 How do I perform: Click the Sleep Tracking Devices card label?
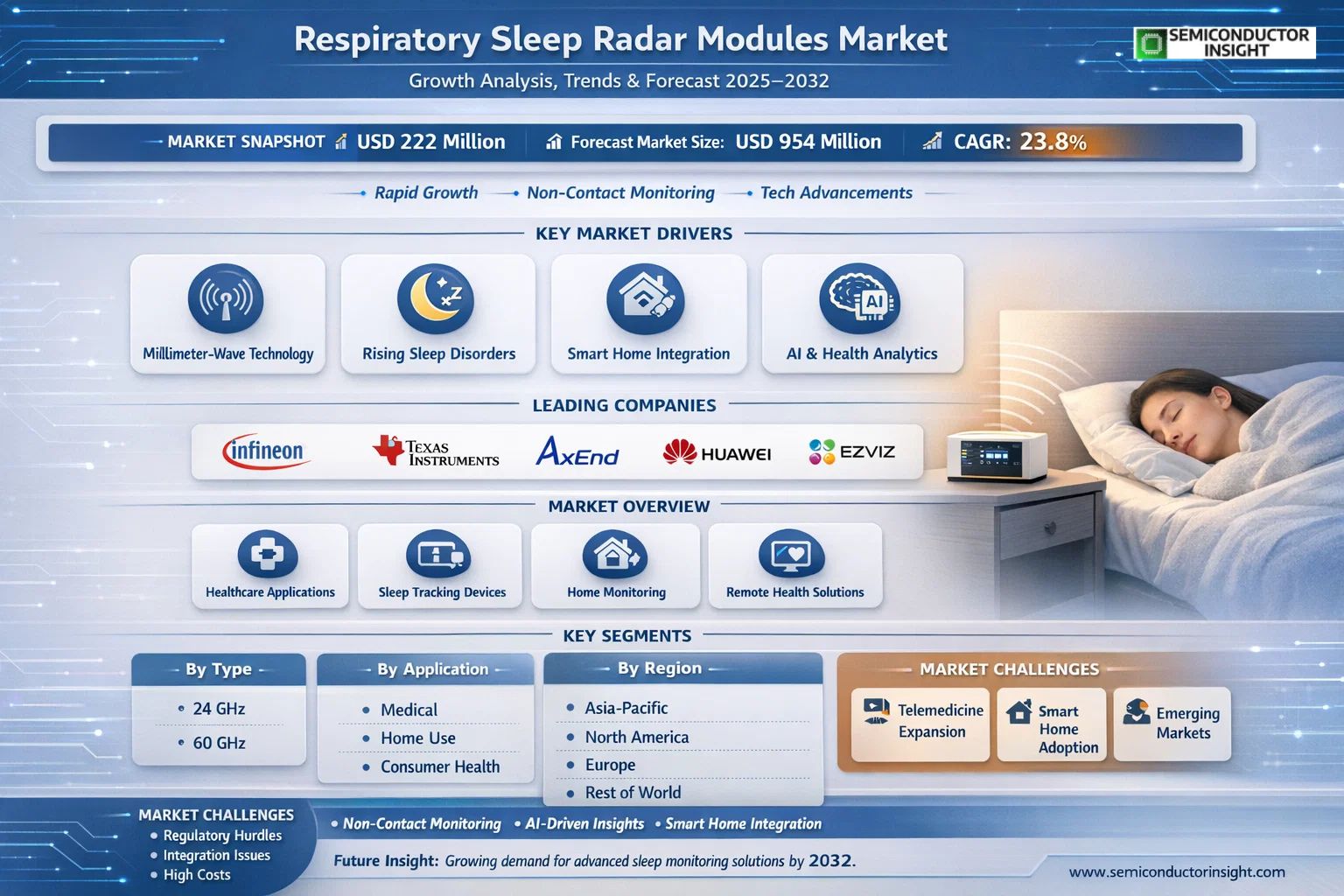point(442,592)
